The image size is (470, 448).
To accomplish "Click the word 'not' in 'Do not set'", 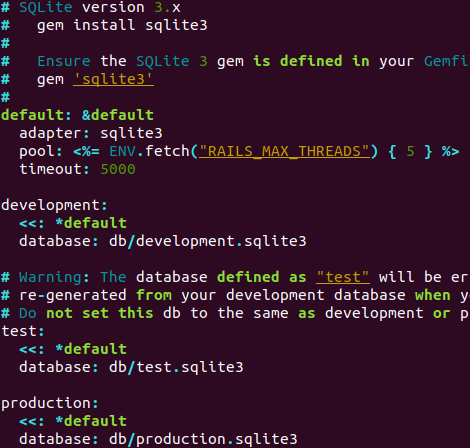I will [x=59, y=313].
